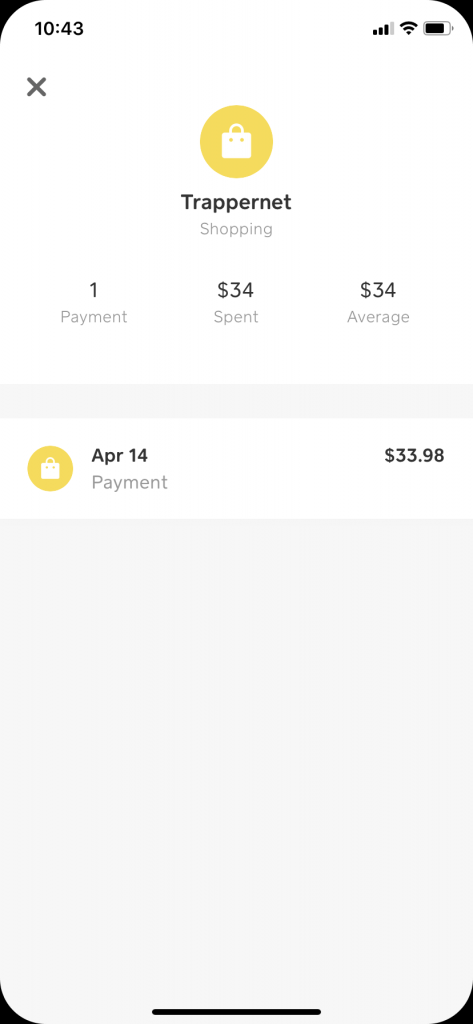Tap the 10:43 clock in status bar
This screenshot has height=1024, width=473.
[59, 29]
